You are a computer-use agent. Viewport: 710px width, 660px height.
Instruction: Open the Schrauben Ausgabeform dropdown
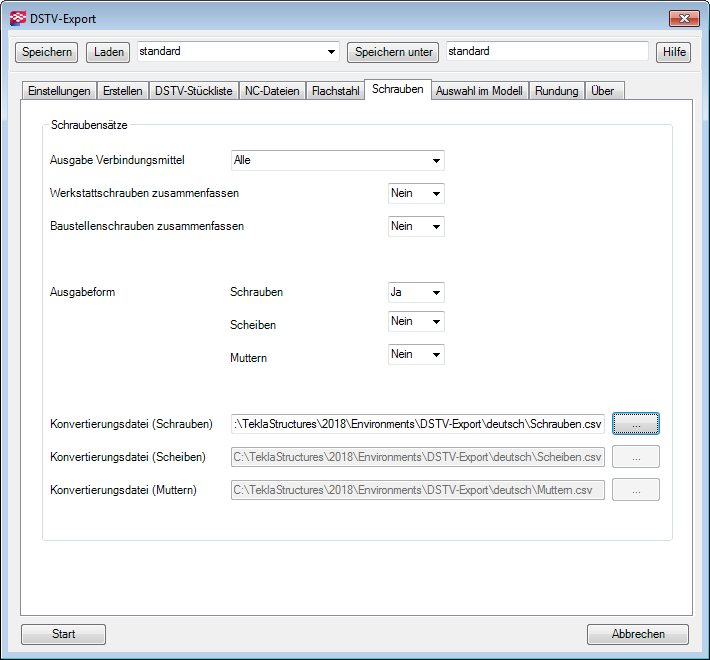416,292
